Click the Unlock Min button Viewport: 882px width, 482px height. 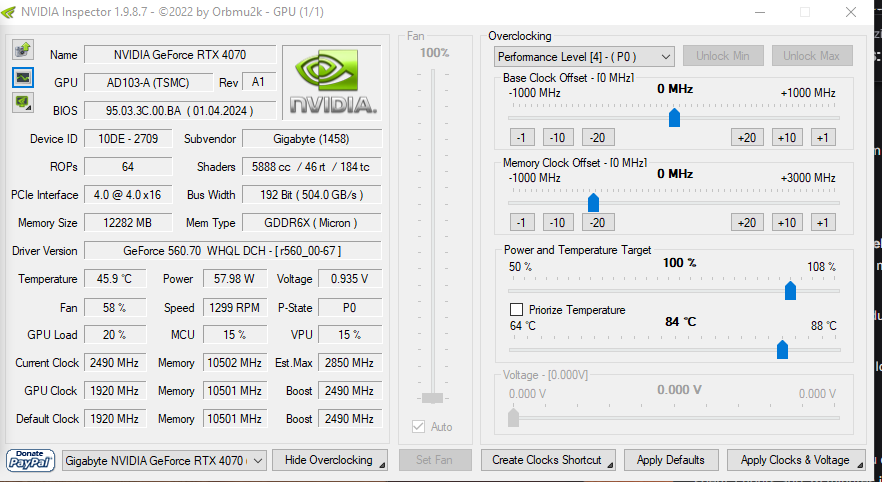(723, 56)
